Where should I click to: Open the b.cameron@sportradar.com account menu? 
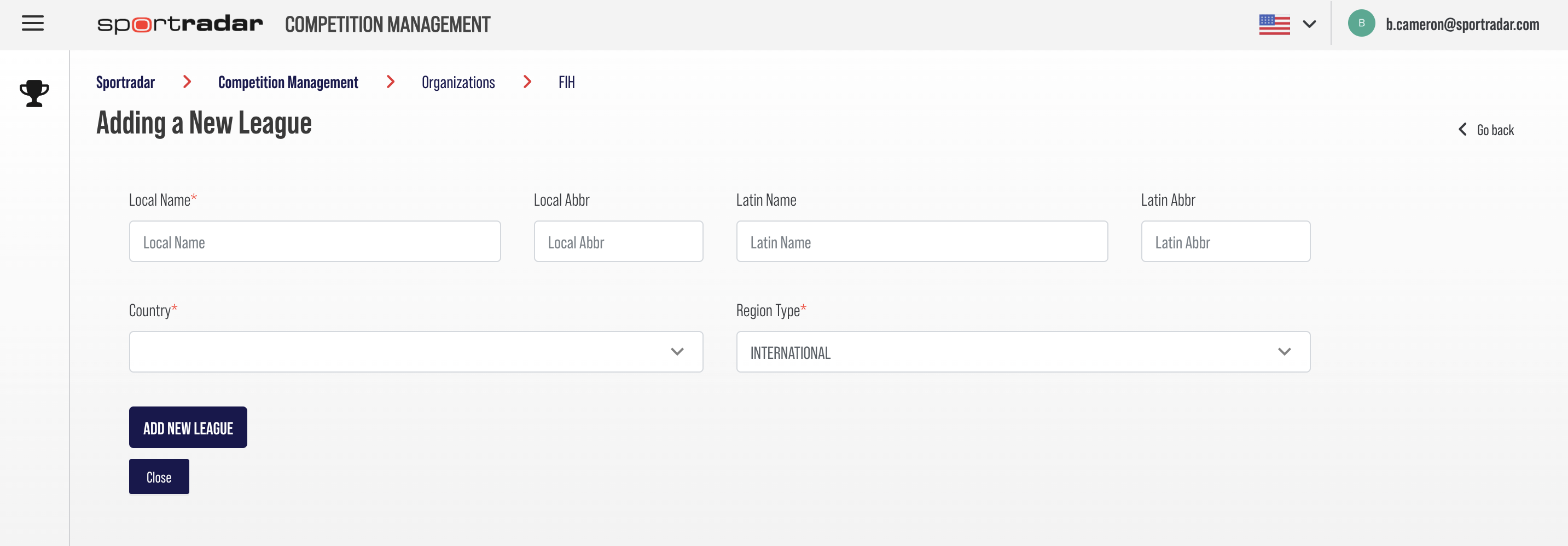click(x=1462, y=25)
